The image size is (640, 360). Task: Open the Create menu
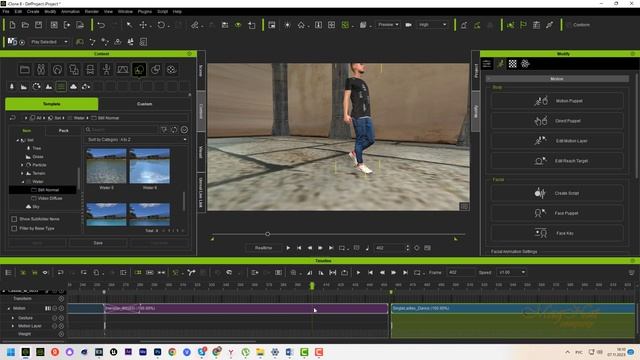tap(33, 11)
